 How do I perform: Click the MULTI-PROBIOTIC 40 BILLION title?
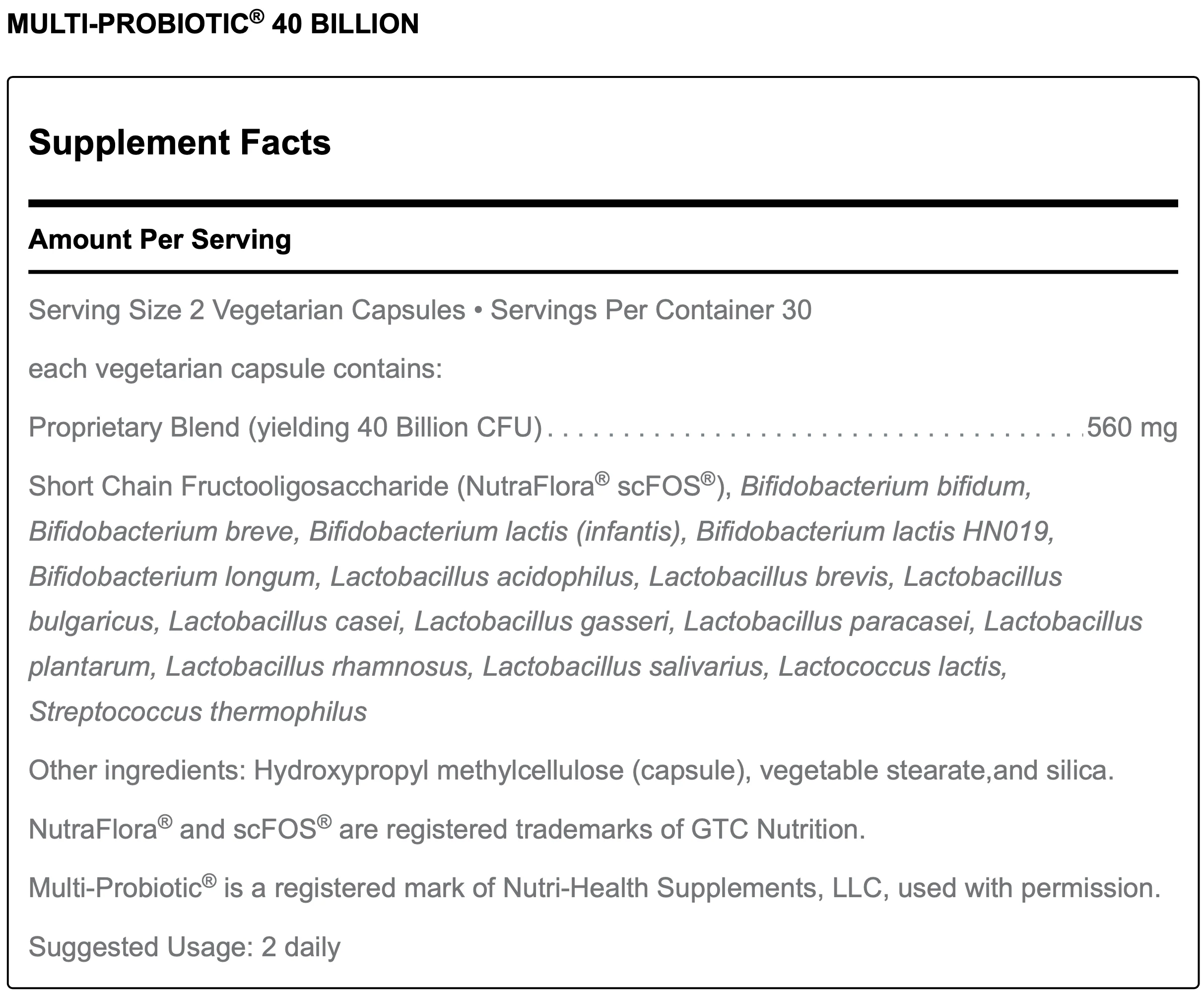[213, 24]
